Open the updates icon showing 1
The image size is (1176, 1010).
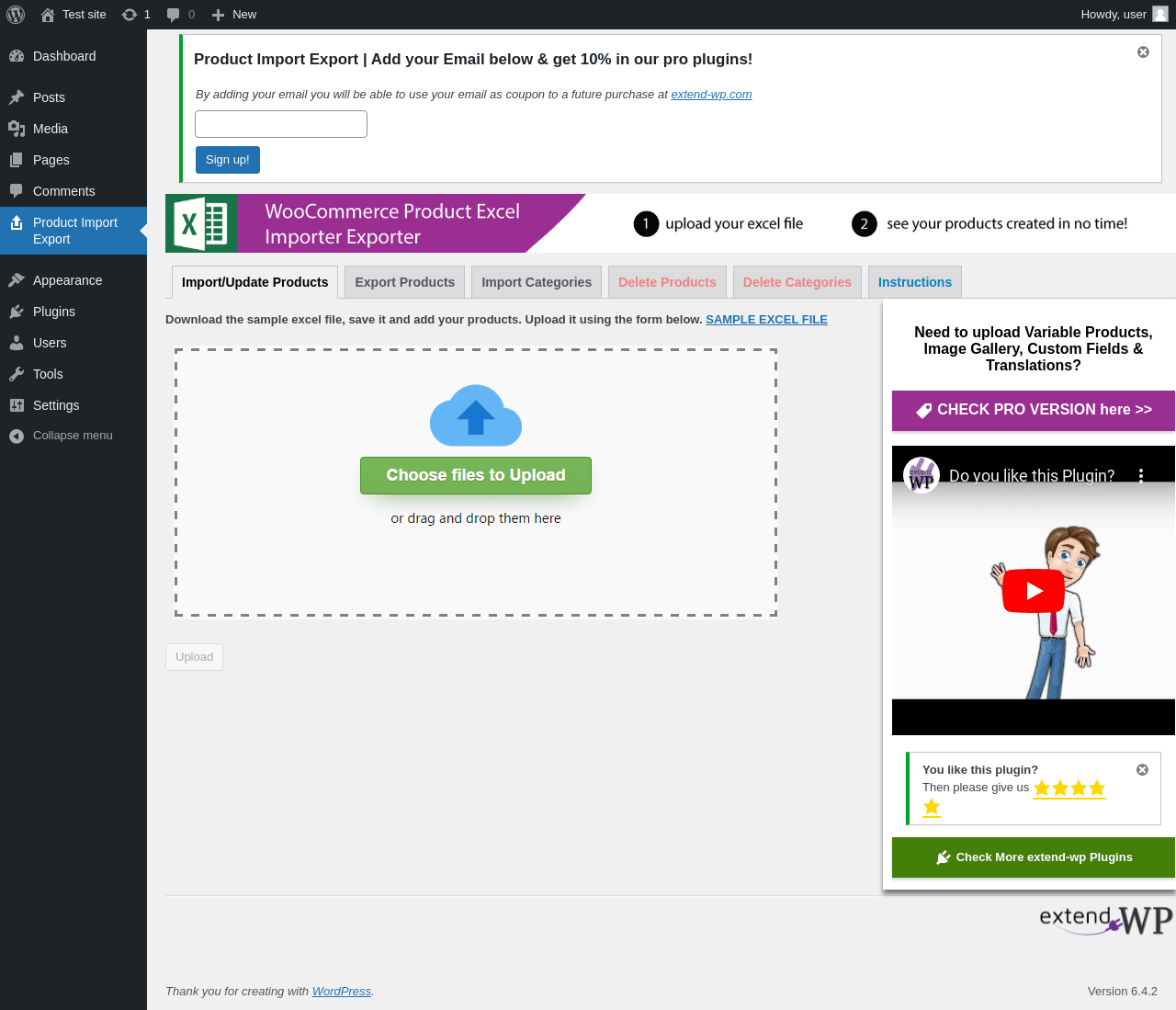tap(130, 15)
